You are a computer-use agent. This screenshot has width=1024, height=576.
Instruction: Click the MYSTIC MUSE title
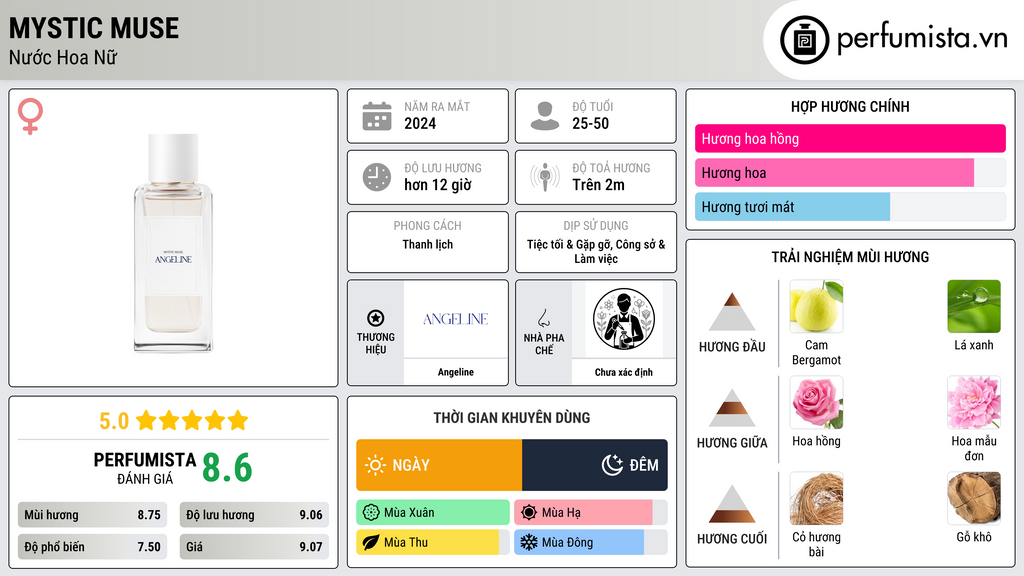coord(93,28)
